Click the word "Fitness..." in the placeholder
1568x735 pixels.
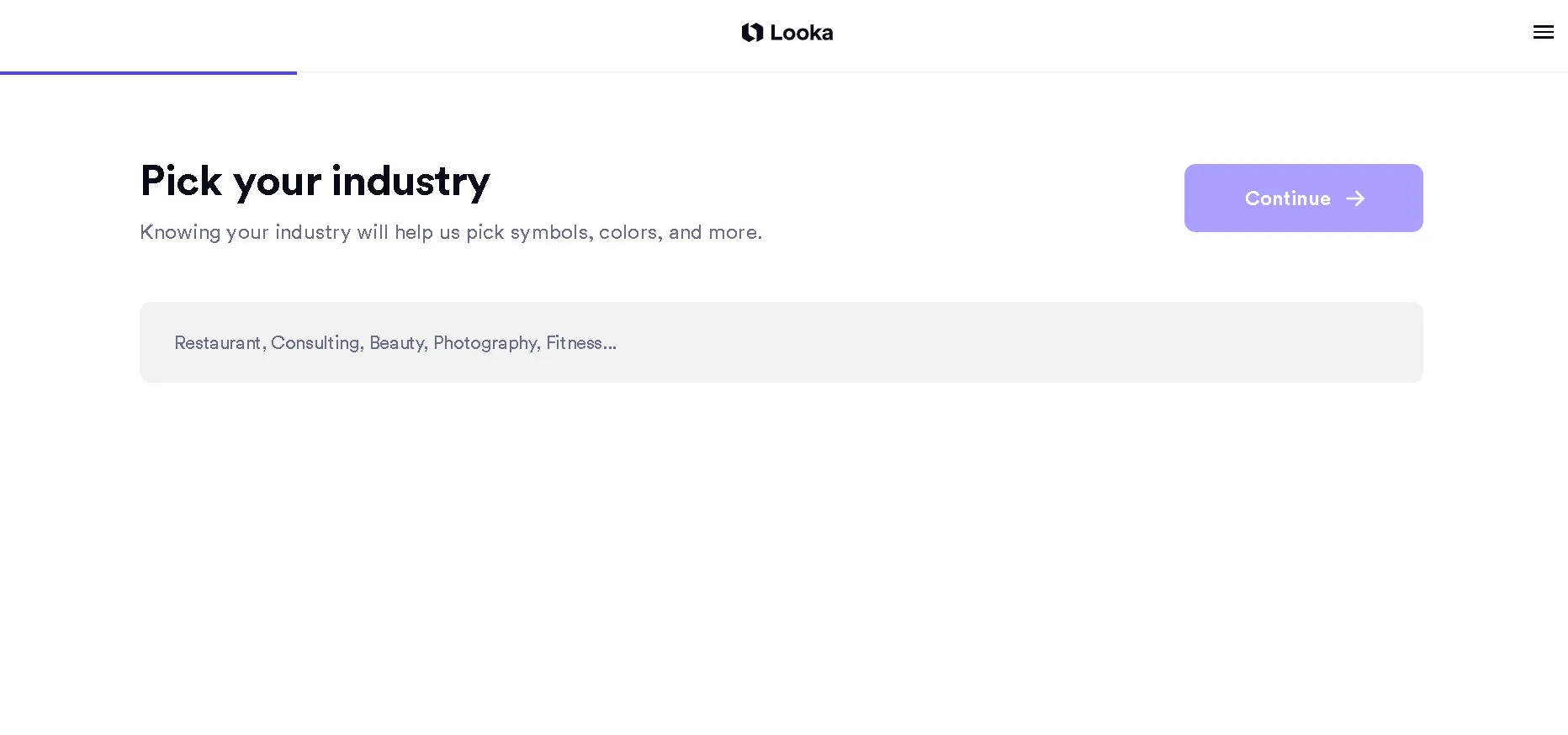(581, 342)
